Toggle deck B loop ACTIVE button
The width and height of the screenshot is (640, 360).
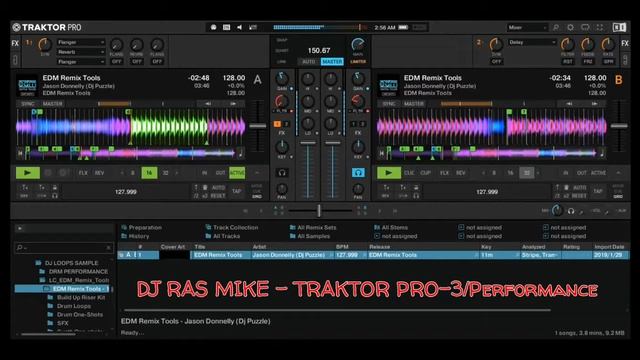coord(598,173)
